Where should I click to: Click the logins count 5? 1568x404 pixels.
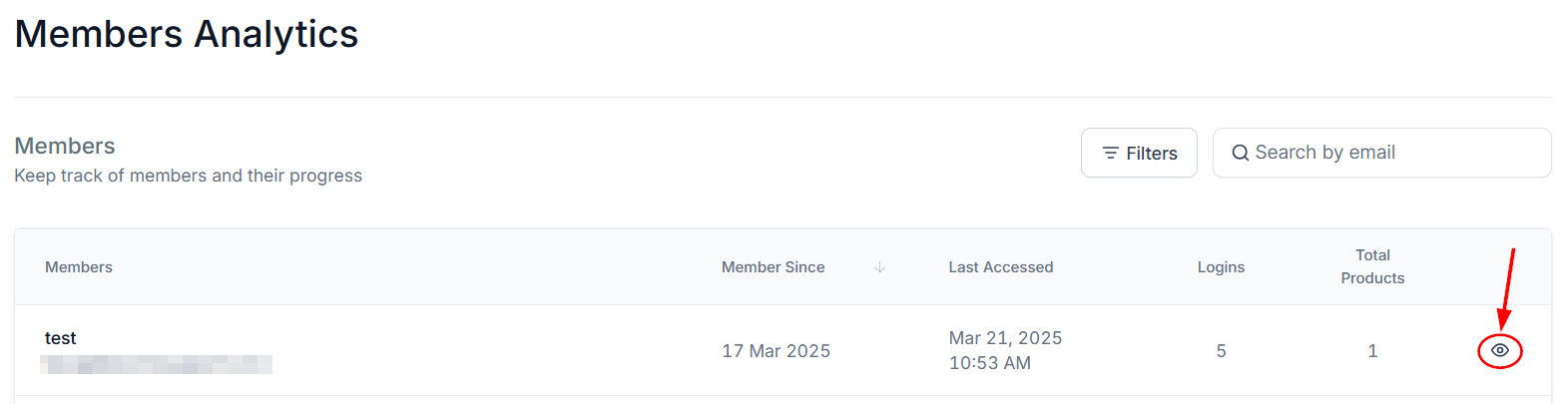pos(1221,351)
